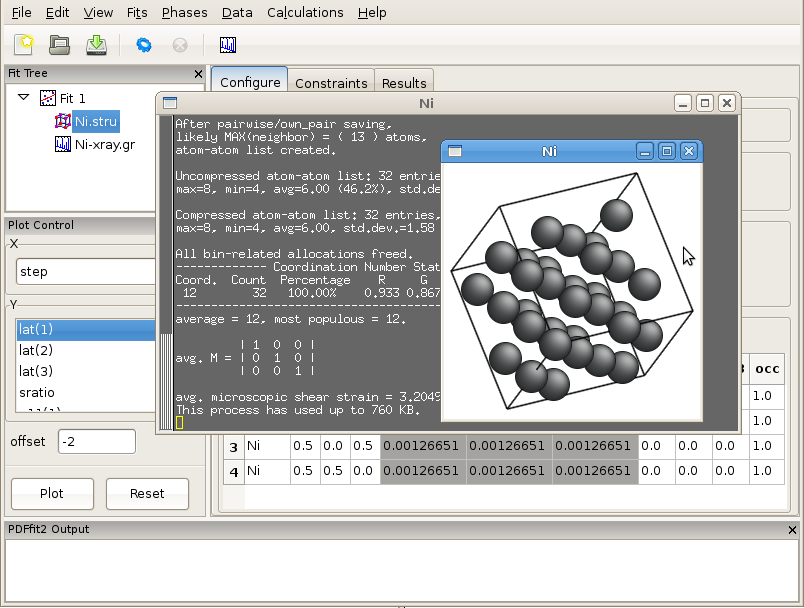Click the Open project folder icon
Image resolution: width=804 pixels, height=608 pixels.
click(x=59, y=45)
